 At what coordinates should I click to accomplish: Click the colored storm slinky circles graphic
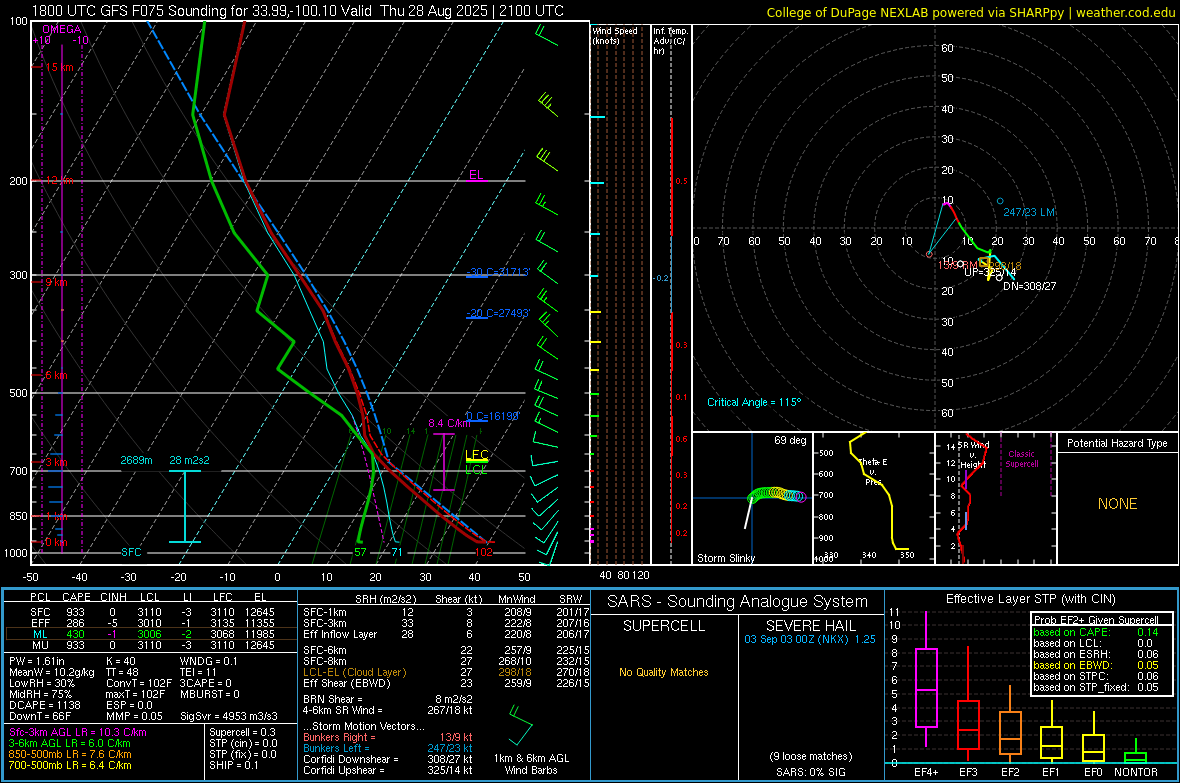[x=777, y=495]
